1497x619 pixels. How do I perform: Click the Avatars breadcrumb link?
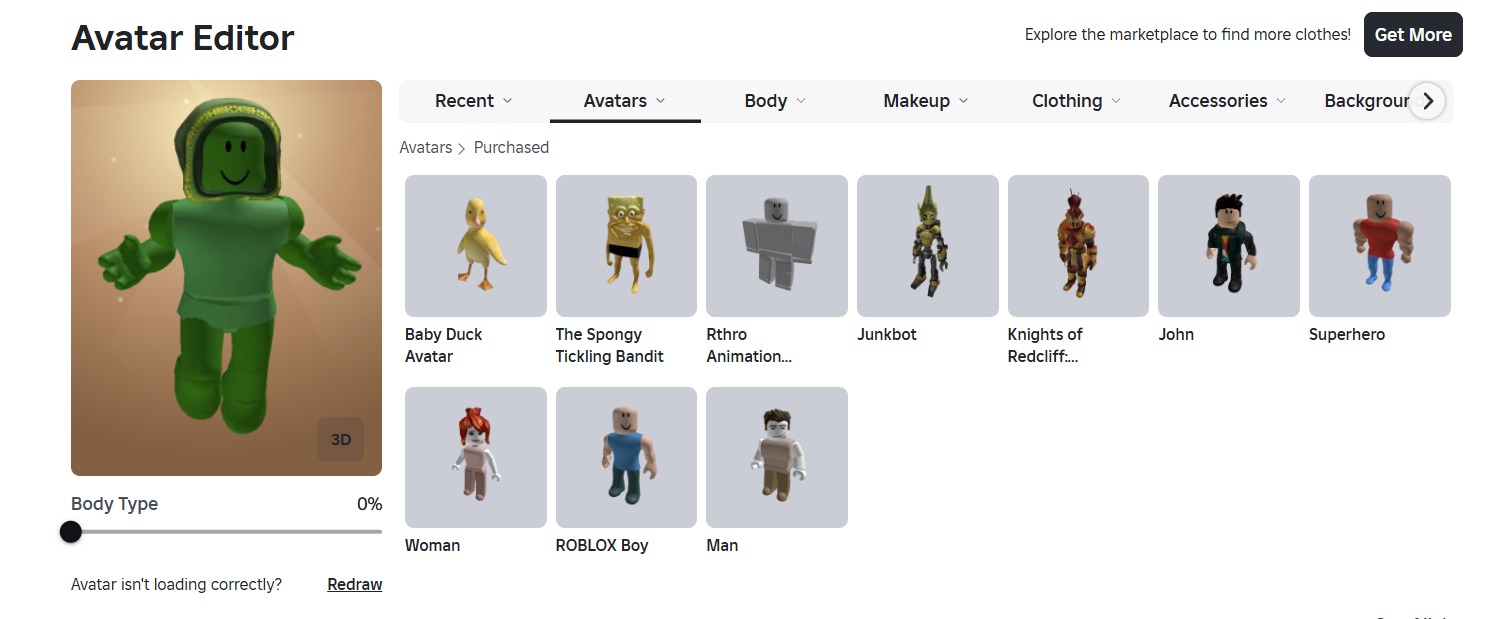(426, 147)
